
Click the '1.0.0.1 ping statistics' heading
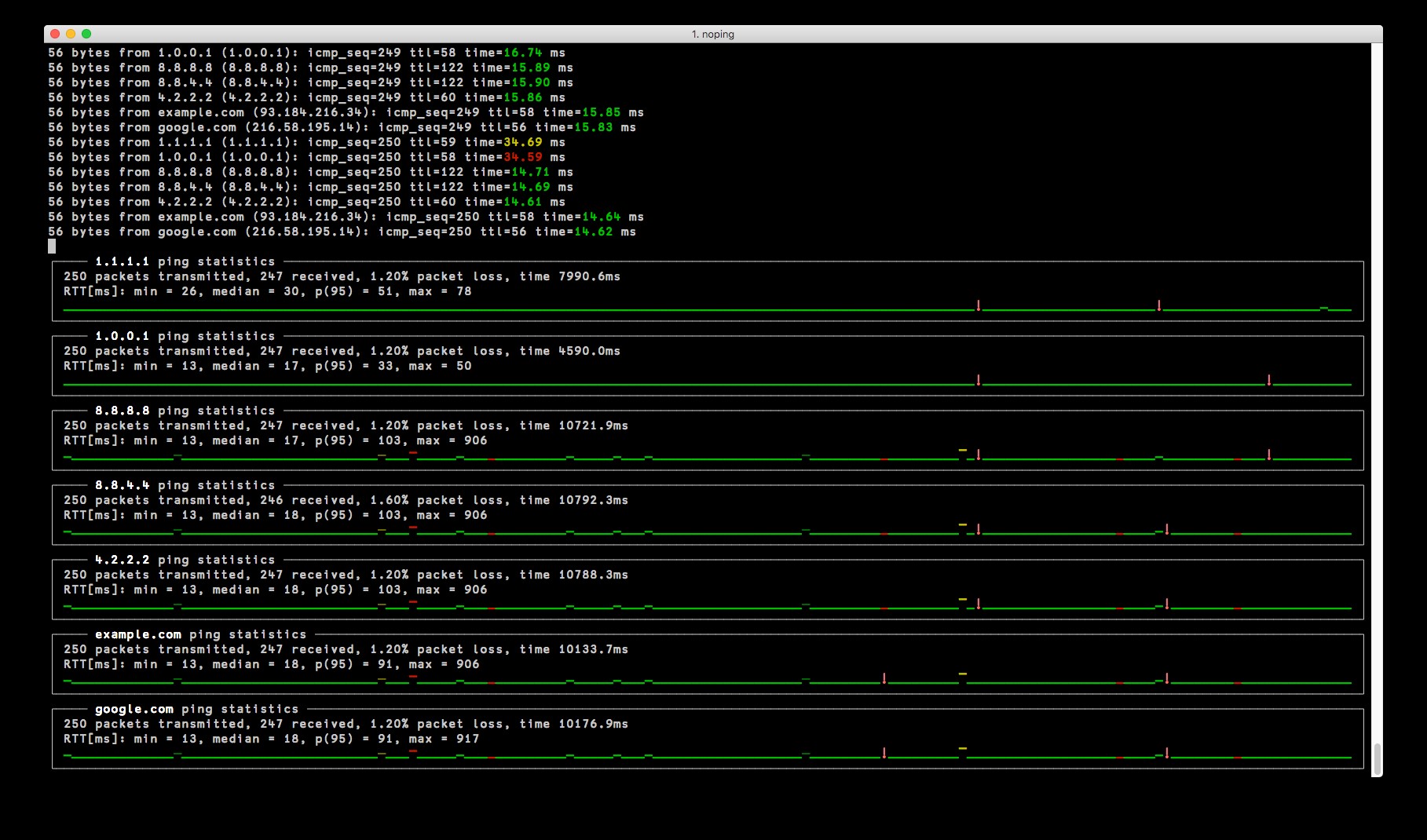[x=185, y=336]
